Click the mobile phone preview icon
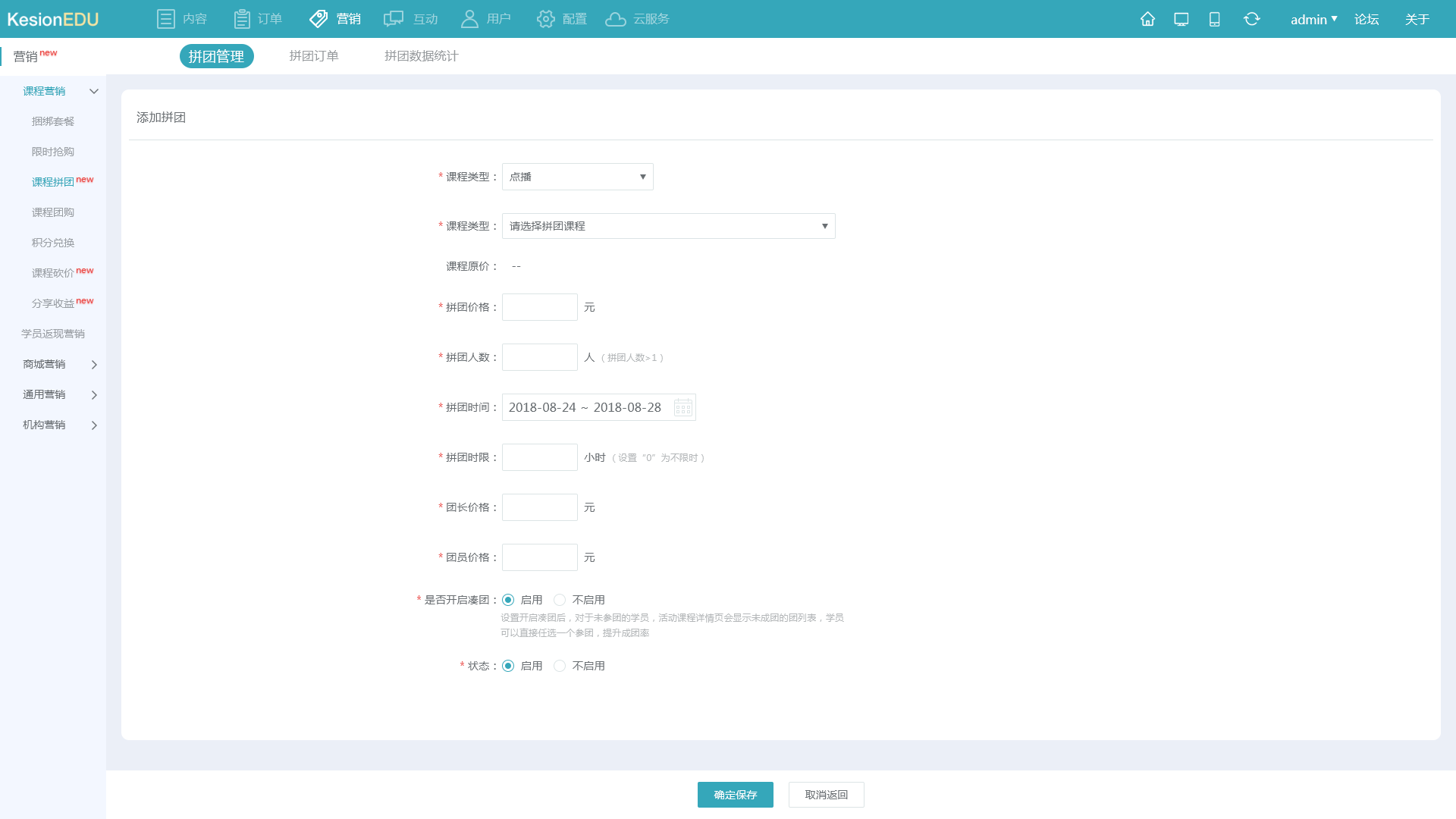The image size is (1456, 819). click(1214, 19)
